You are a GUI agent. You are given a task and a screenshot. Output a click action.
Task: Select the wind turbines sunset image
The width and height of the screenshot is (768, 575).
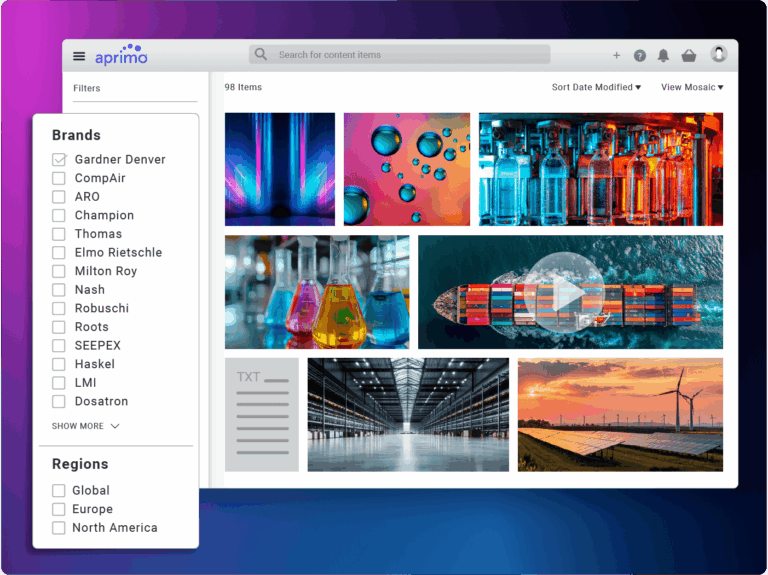coord(620,414)
